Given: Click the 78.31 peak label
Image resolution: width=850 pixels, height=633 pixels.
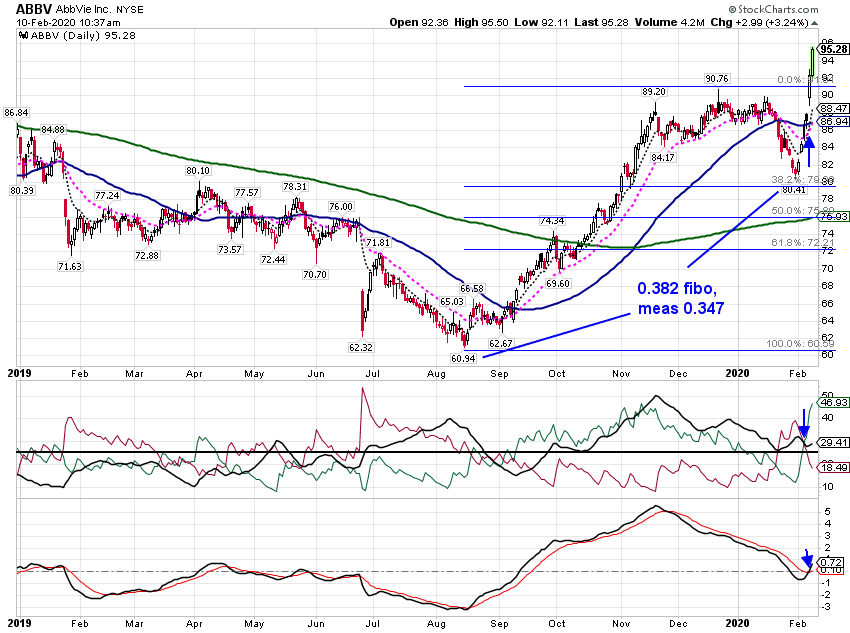Looking at the screenshot, I should (295, 186).
